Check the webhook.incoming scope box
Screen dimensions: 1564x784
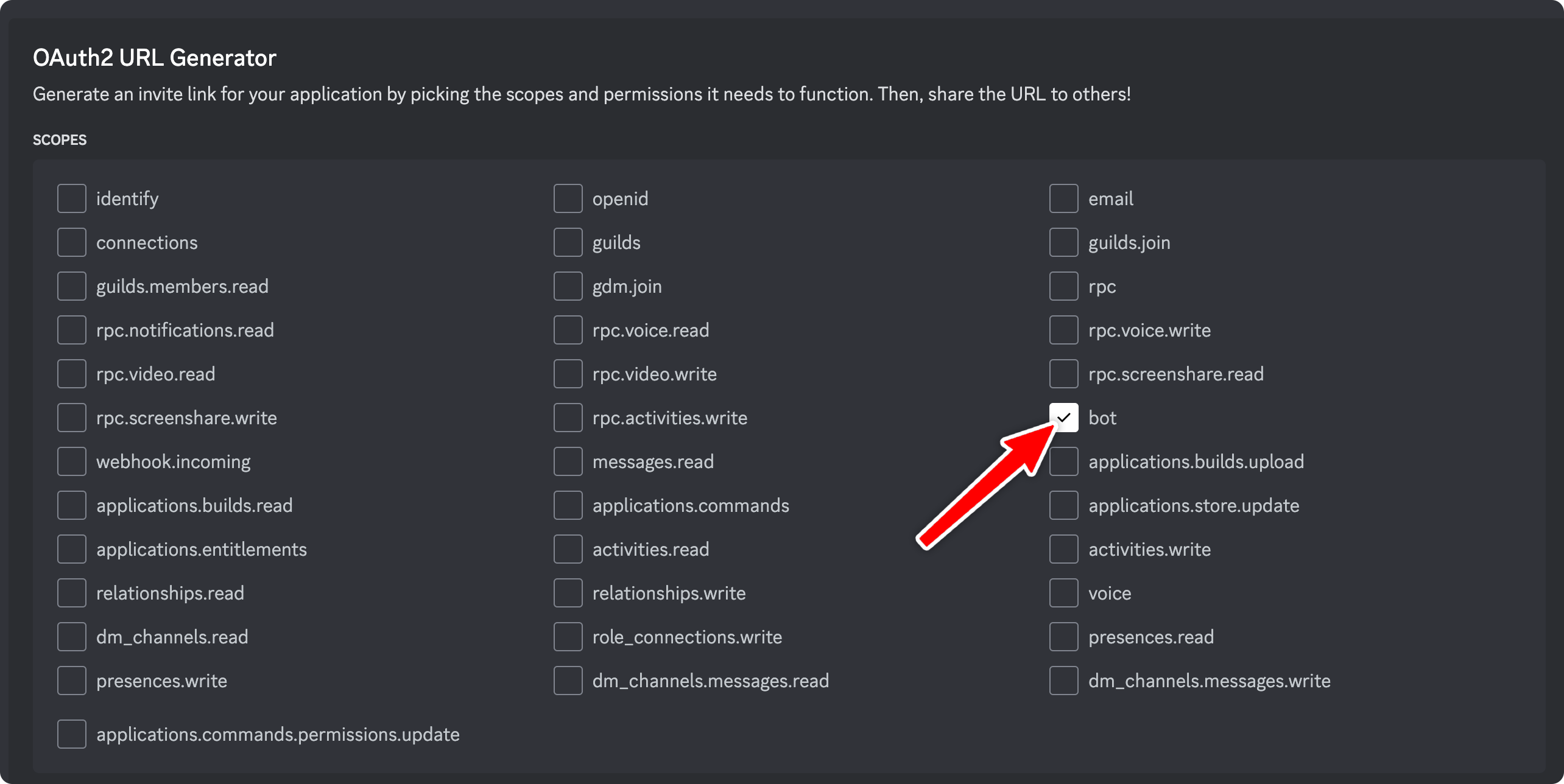[x=72, y=461]
